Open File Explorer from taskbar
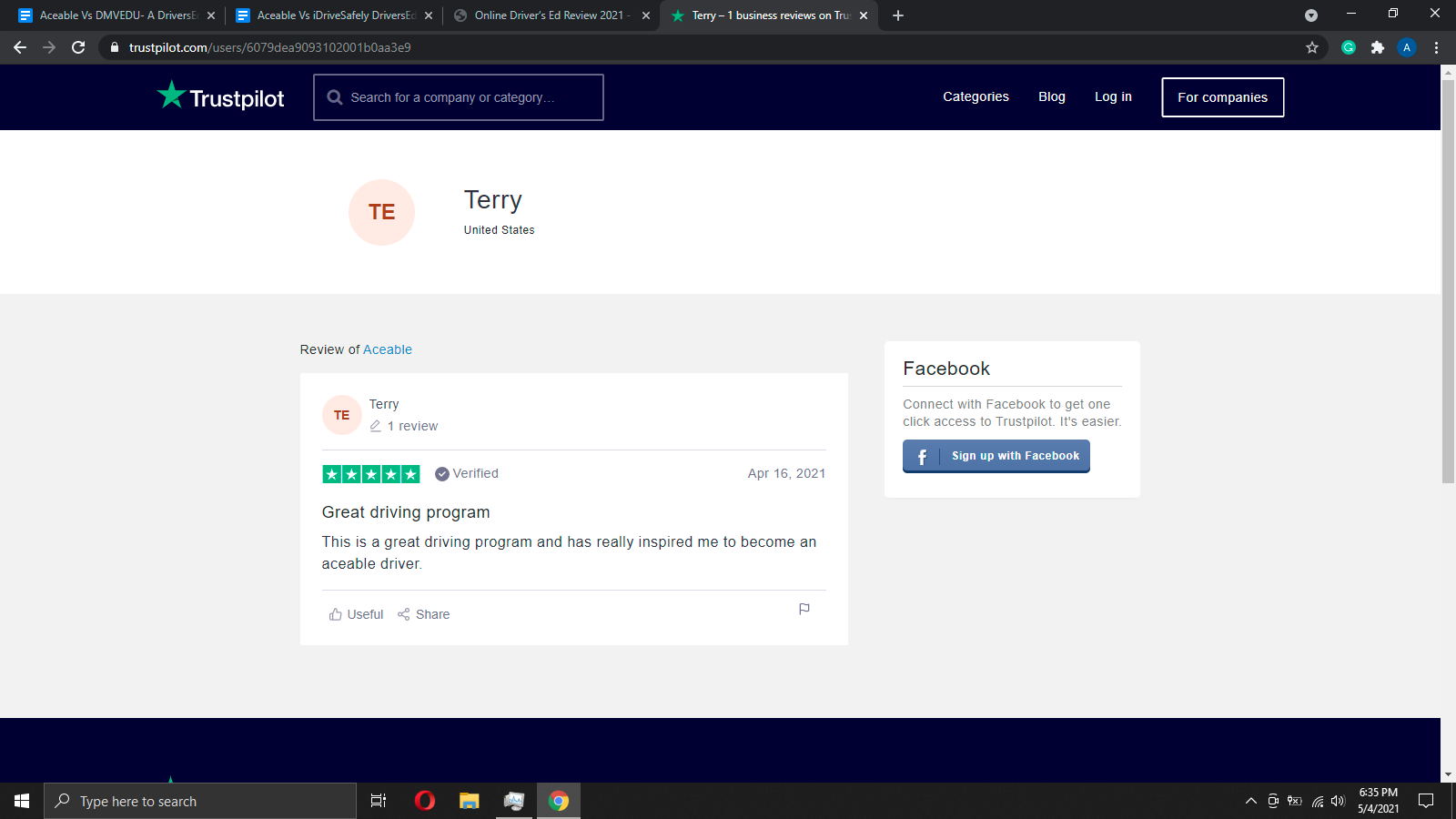1456x819 pixels. (470, 801)
